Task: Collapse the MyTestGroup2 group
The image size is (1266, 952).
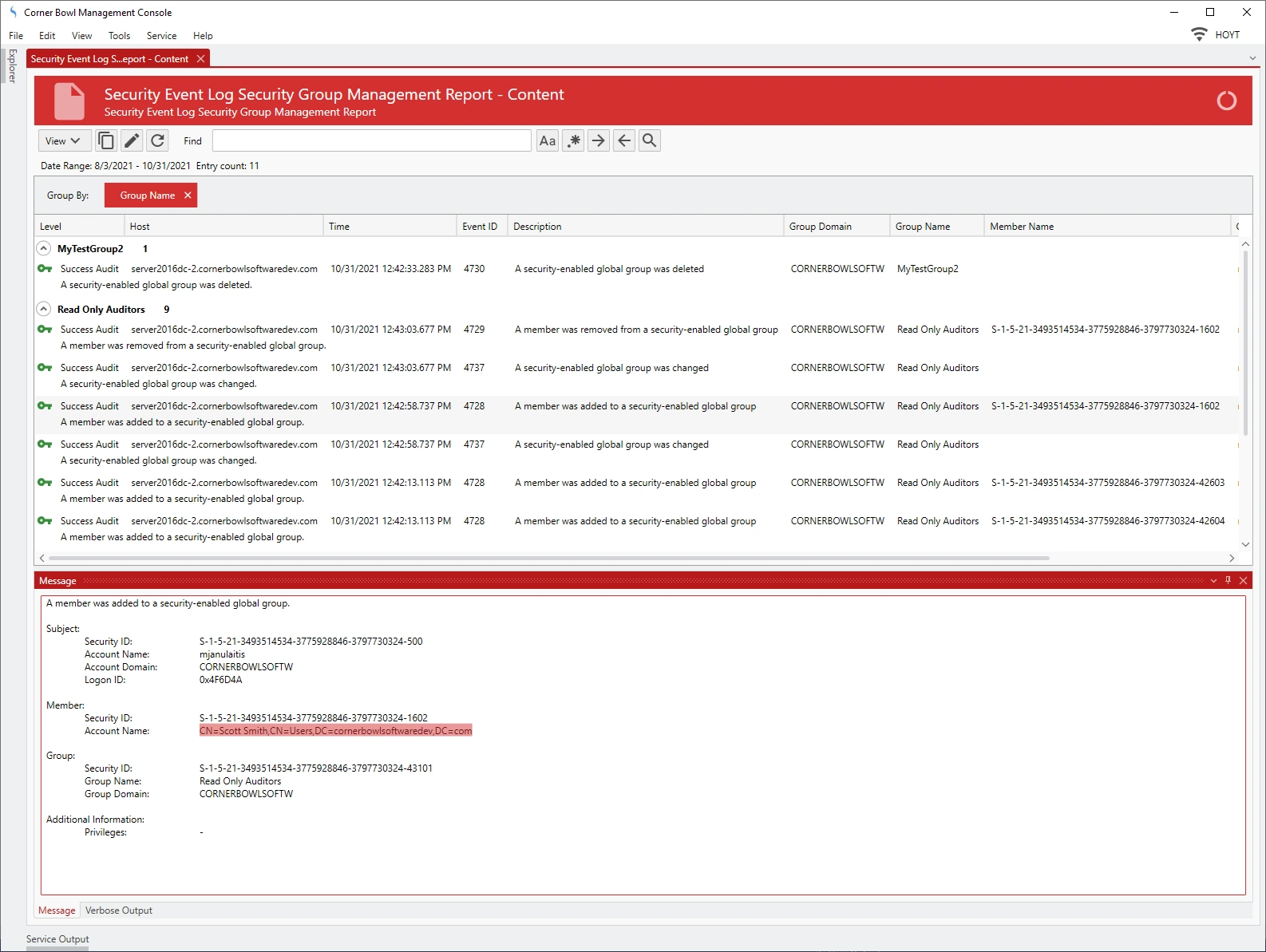Action: (x=44, y=249)
